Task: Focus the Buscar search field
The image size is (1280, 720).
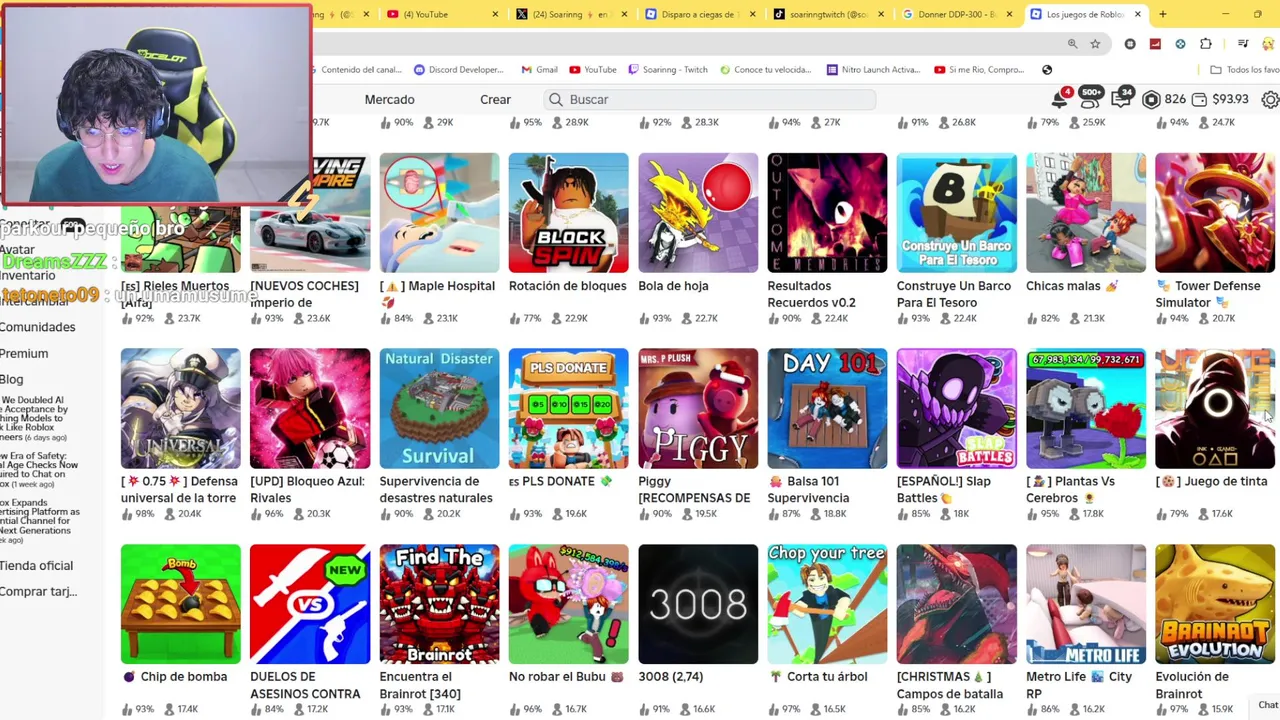Action: [710, 99]
